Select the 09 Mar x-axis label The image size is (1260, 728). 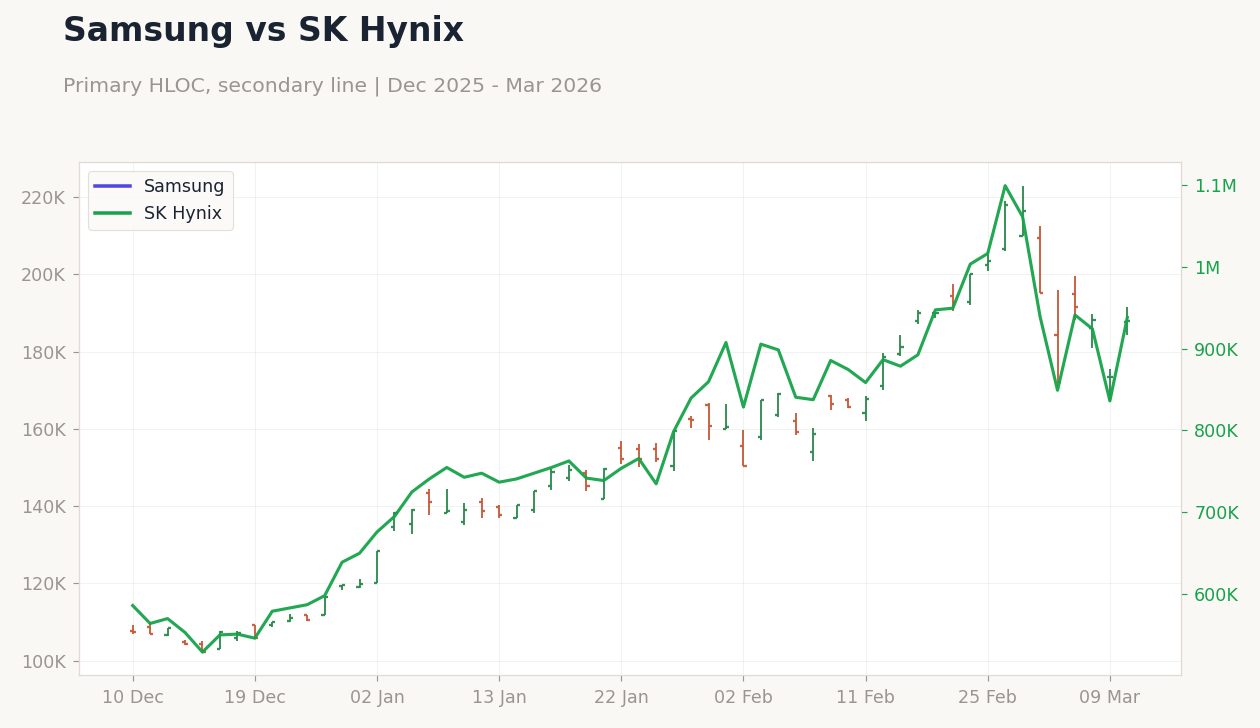pos(1110,698)
